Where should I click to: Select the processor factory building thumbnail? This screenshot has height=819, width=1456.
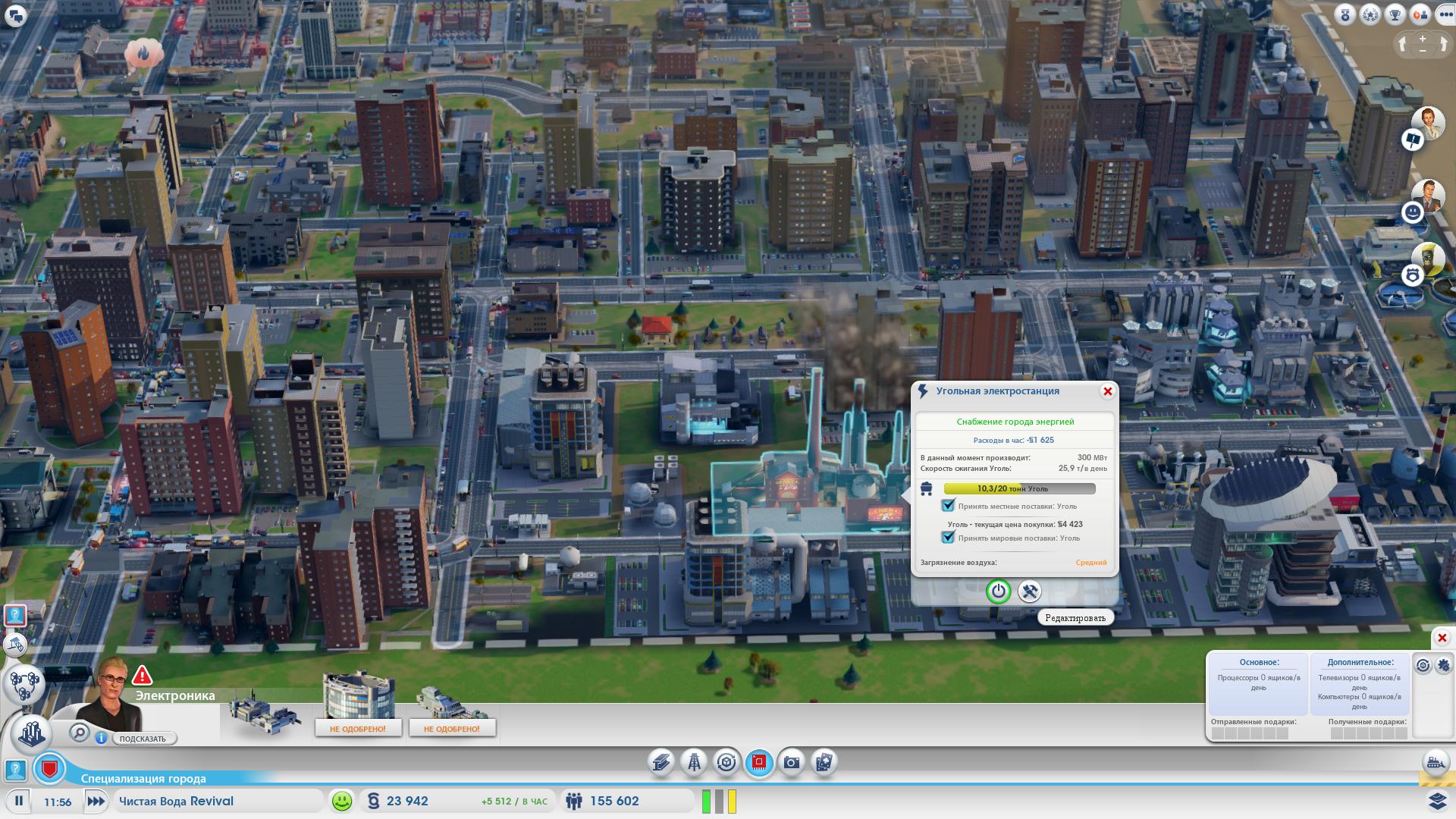[x=265, y=714]
